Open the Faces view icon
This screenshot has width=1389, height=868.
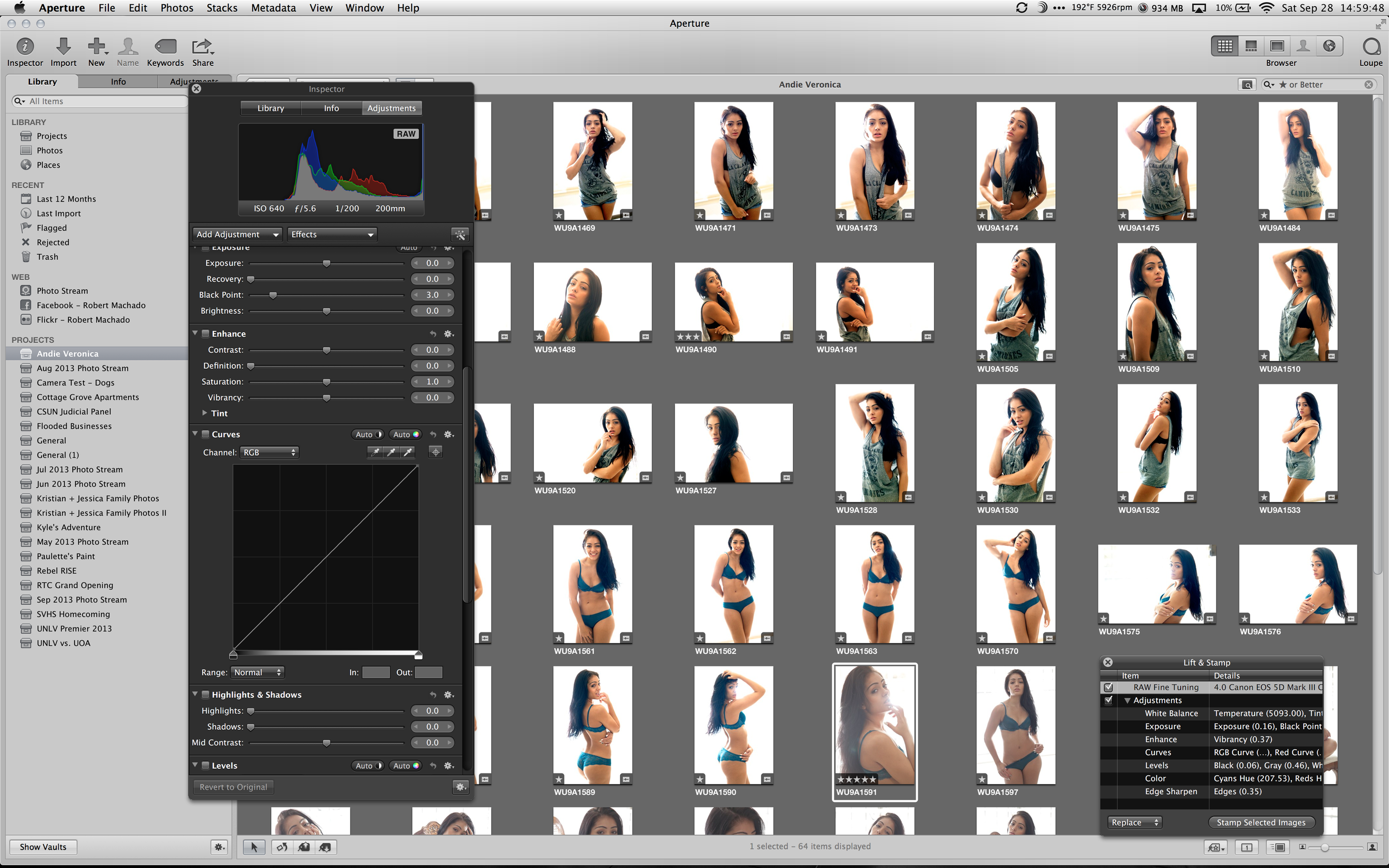pos(1303,46)
